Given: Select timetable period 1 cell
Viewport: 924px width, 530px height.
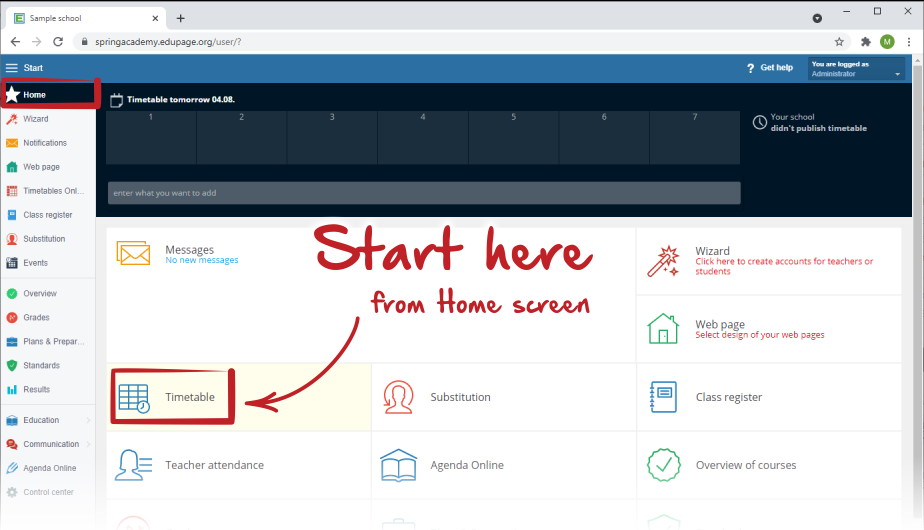Looking at the screenshot, I should click(151, 137).
